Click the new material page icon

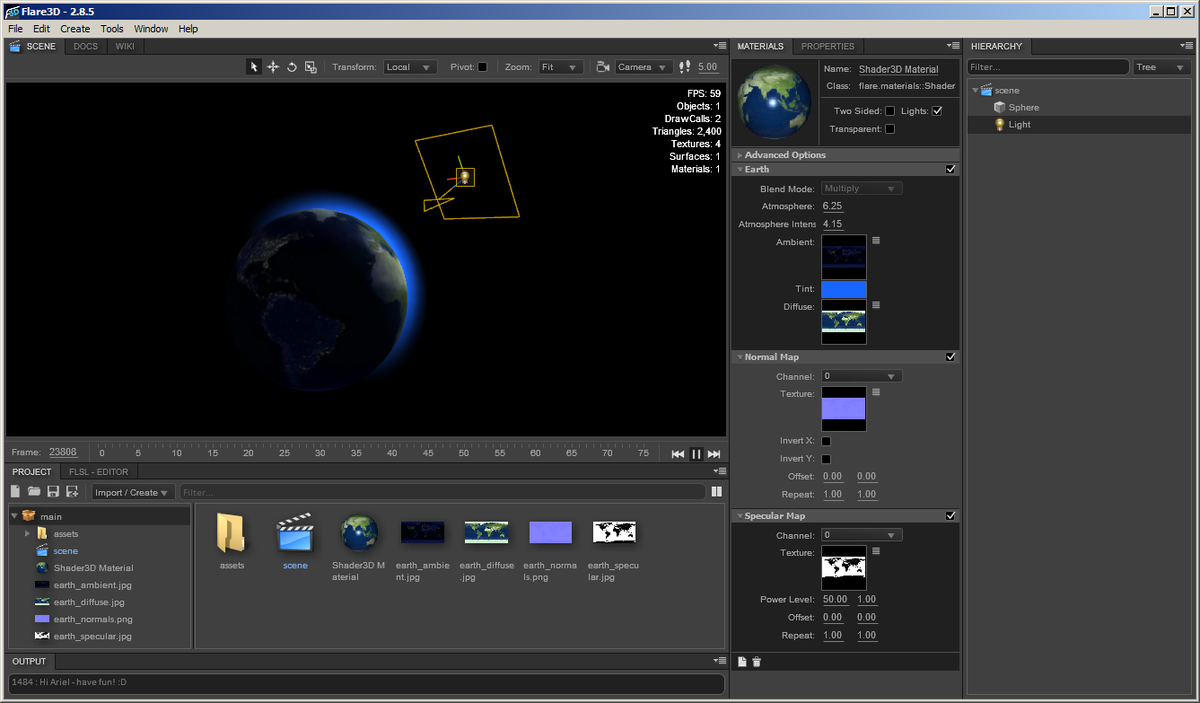(x=742, y=662)
